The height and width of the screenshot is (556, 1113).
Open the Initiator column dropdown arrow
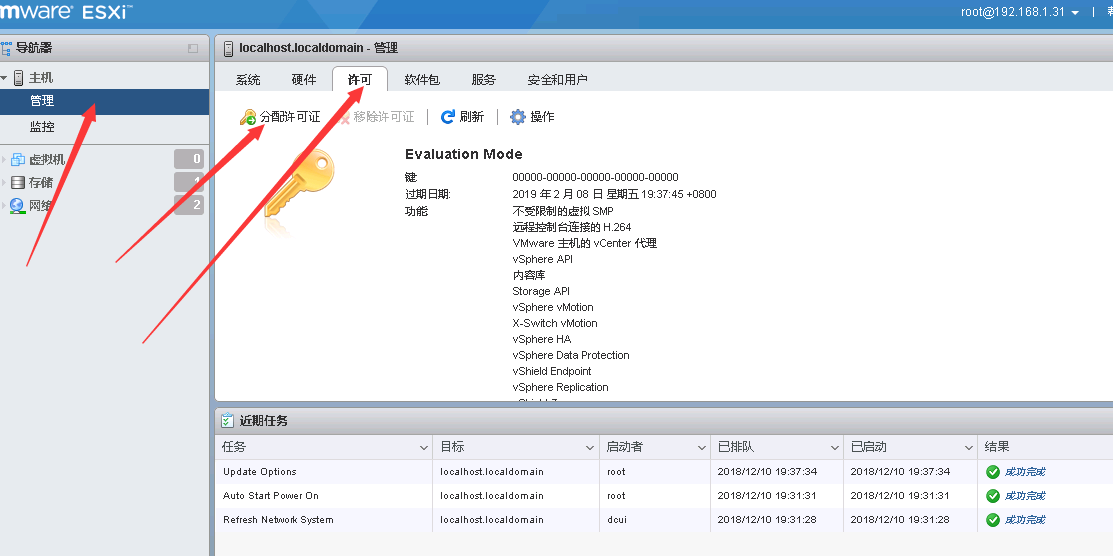tap(701, 448)
